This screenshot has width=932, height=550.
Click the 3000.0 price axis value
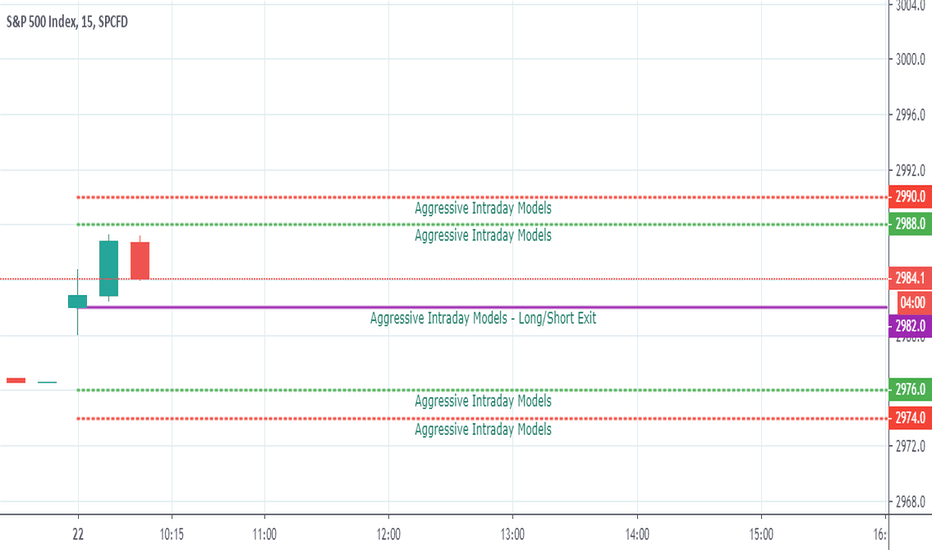tap(910, 59)
